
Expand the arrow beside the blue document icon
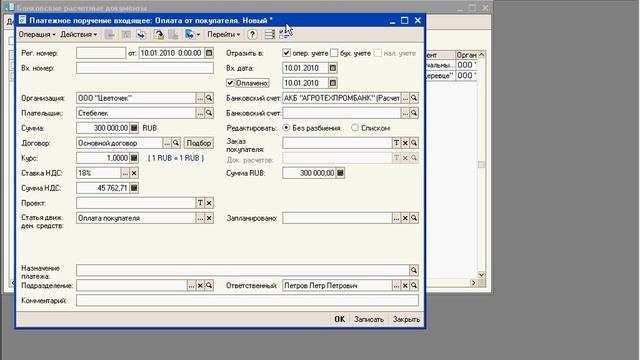tap(198, 35)
